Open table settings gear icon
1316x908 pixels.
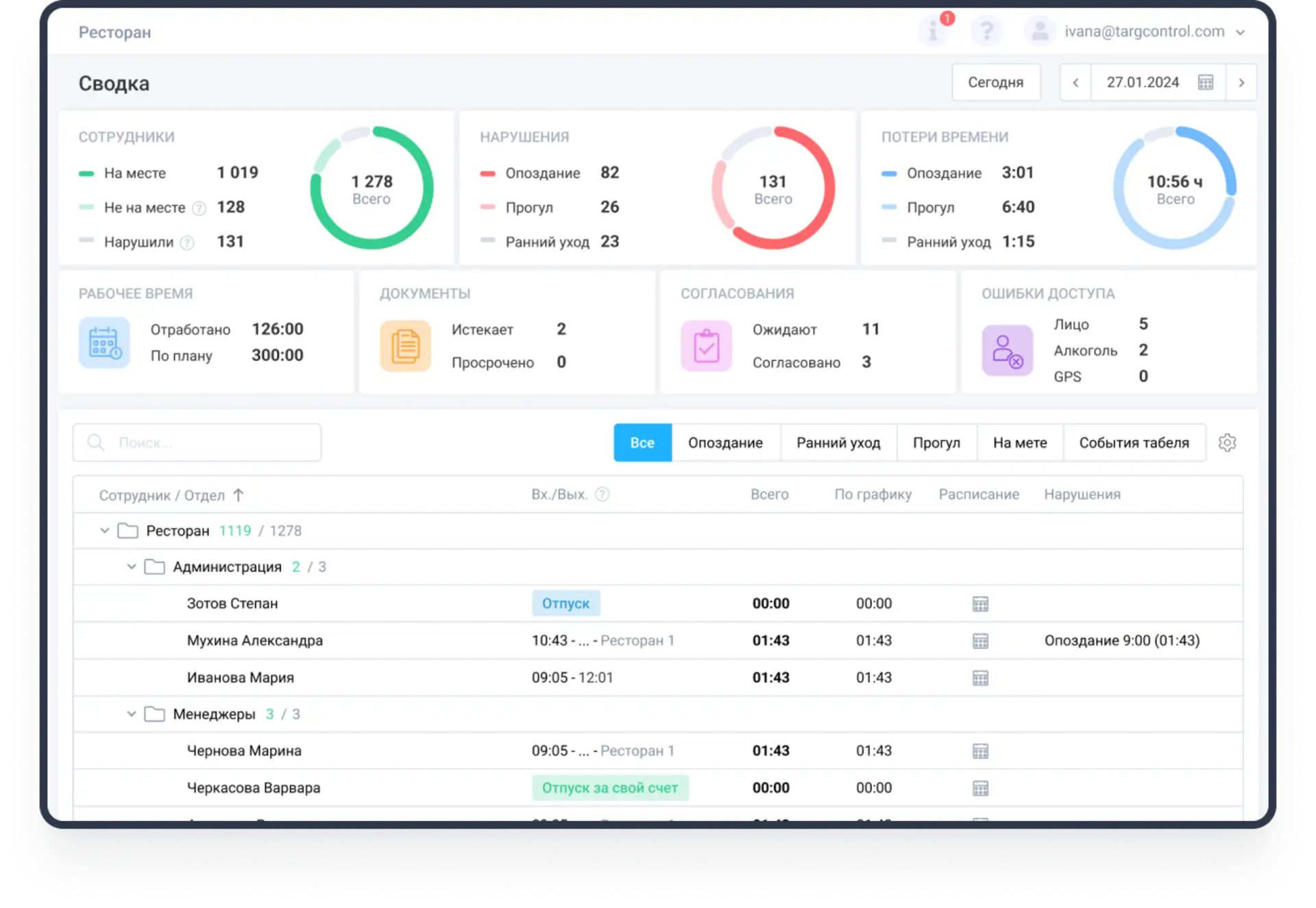[1227, 443]
